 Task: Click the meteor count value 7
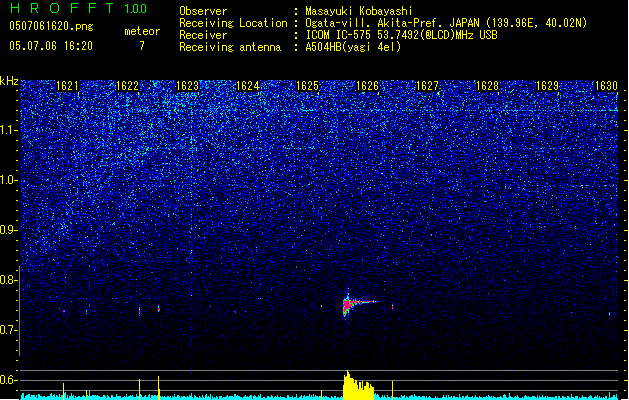[x=142, y=46]
